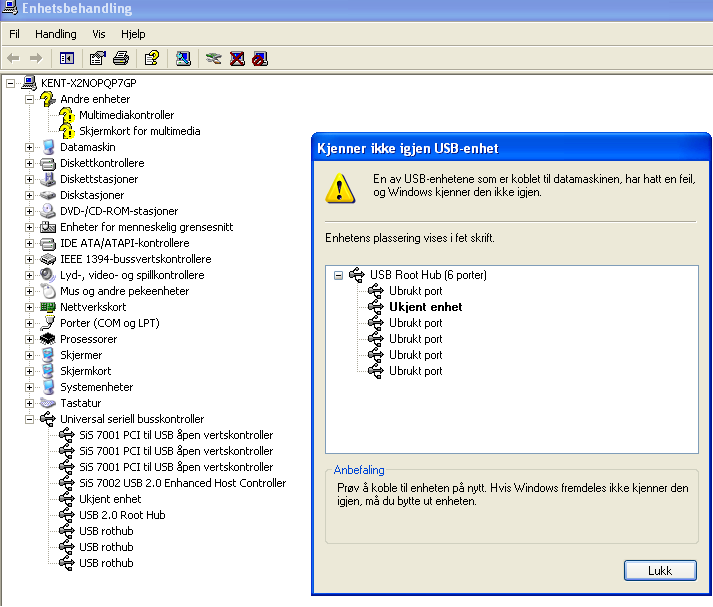Select the USB 2.0 Root Hub item

[x=122, y=515]
